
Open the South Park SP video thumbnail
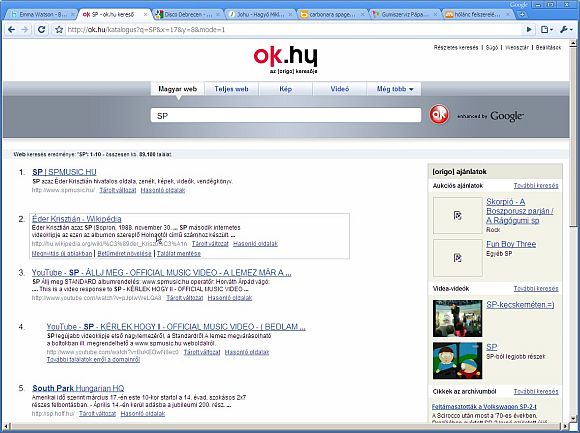pos(458,361)
